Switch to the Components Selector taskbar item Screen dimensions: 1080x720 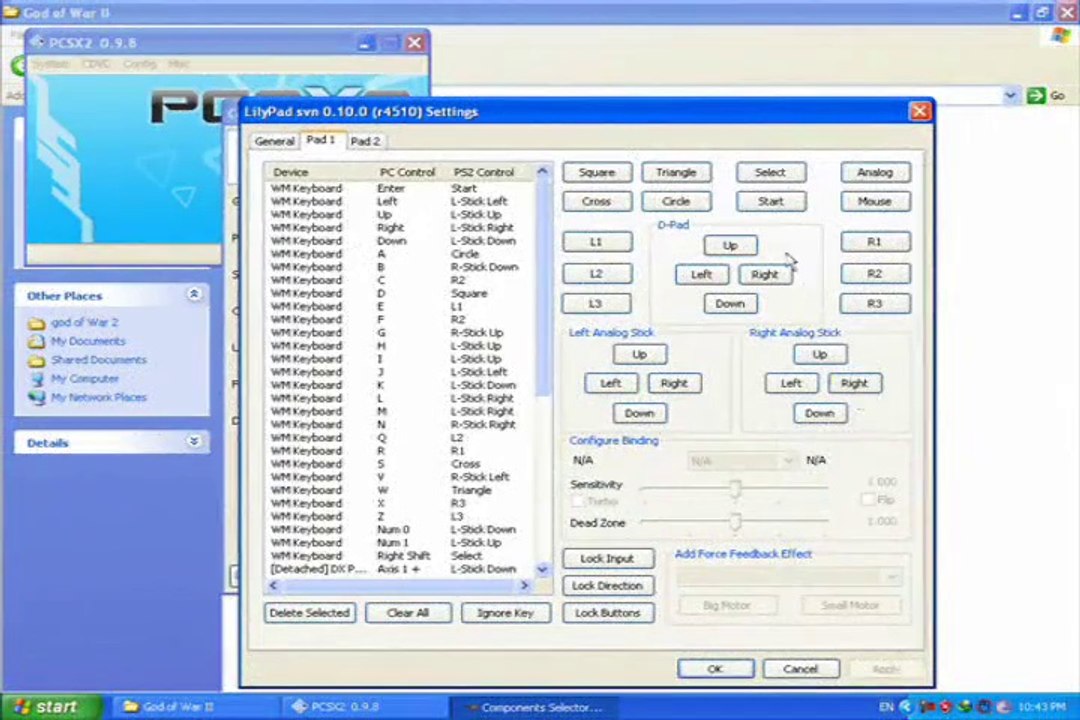coord(534,708)
